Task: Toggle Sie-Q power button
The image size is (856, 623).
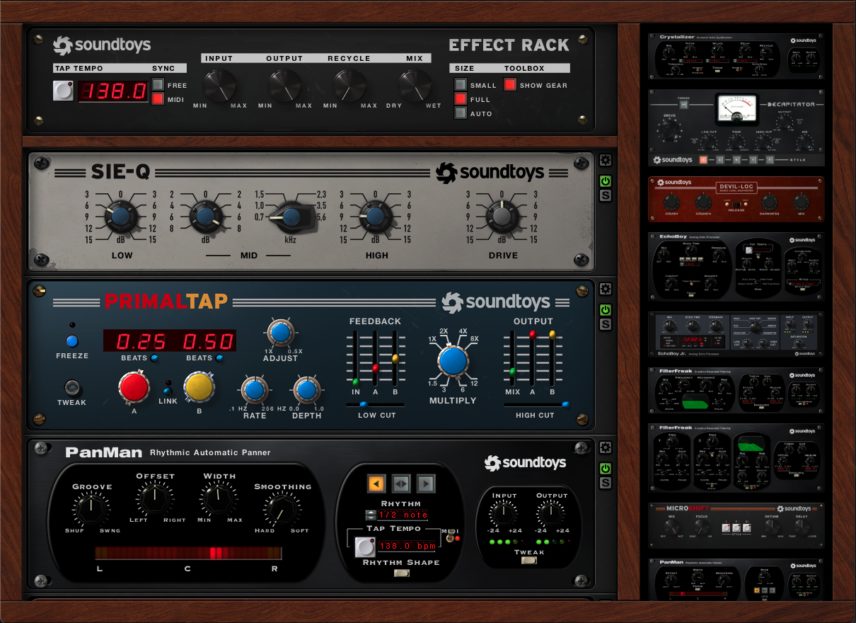Action: 605,181
